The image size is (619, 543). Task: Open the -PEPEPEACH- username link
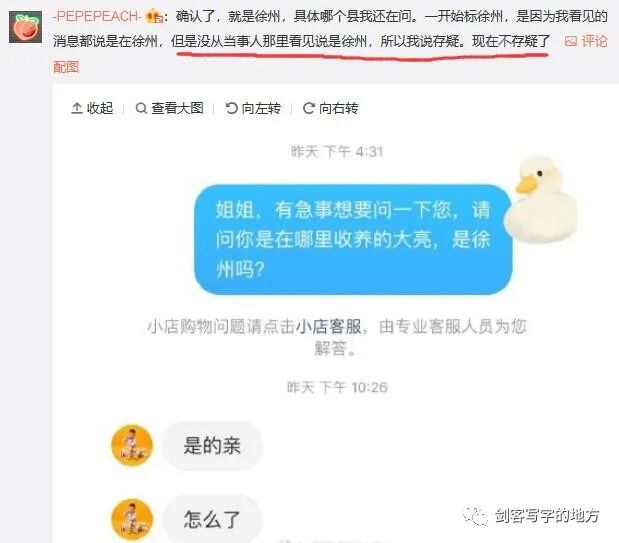(97, 17)
